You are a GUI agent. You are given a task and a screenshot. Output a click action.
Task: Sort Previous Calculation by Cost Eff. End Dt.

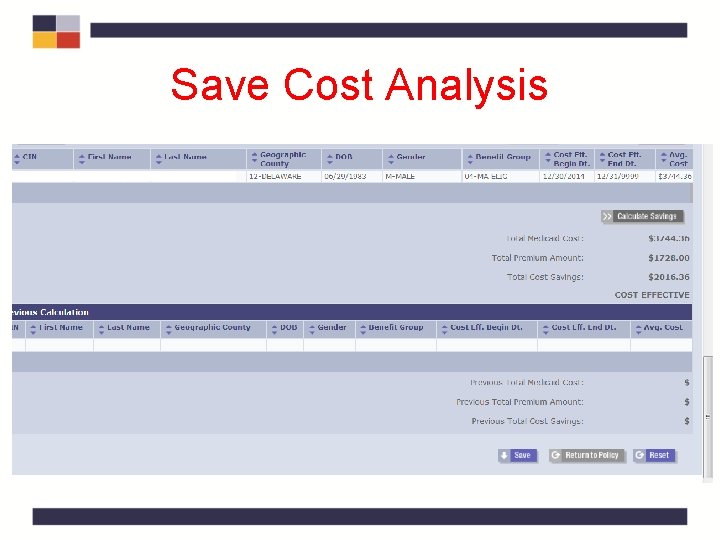click(x=546, y=329)
